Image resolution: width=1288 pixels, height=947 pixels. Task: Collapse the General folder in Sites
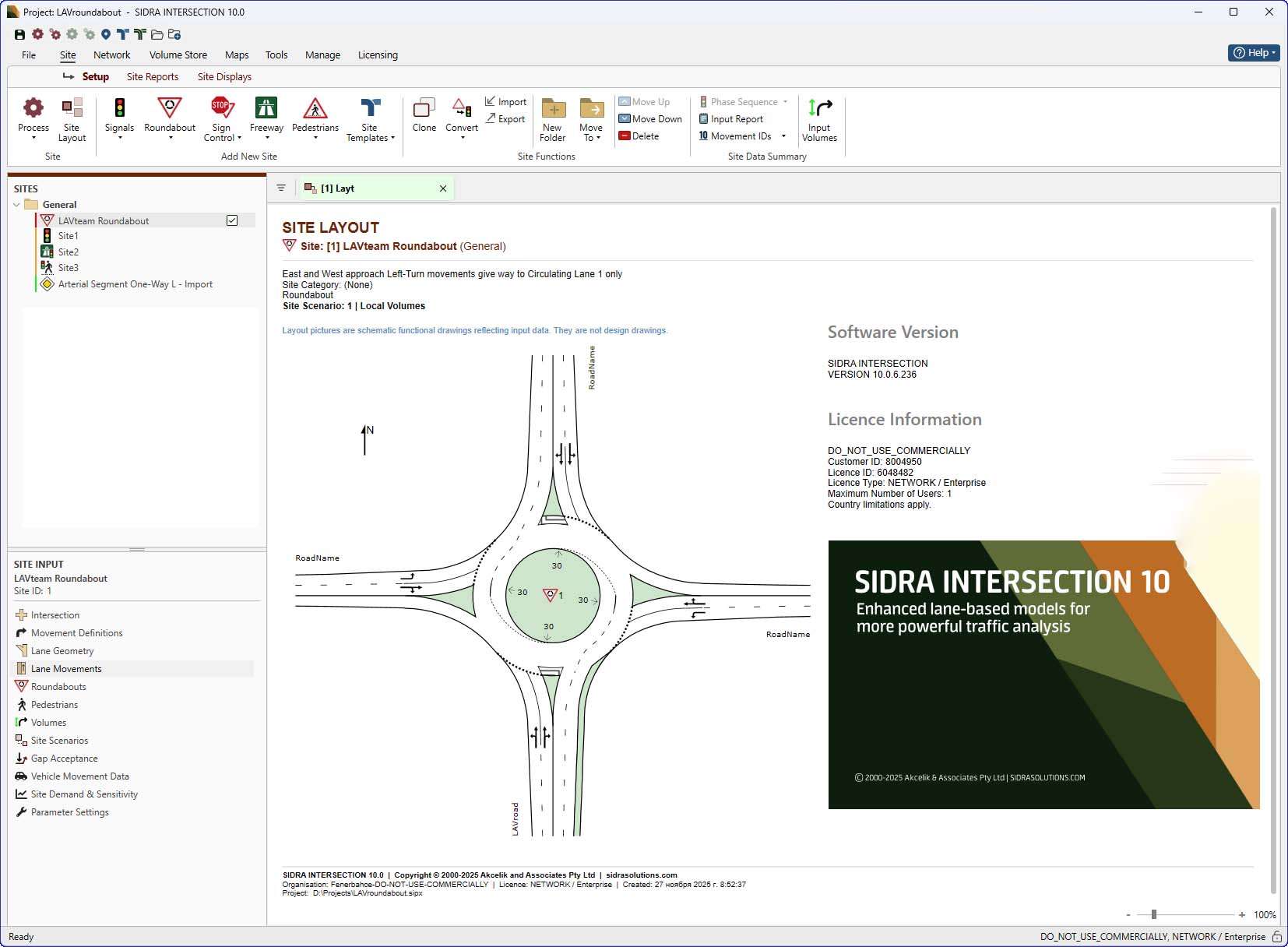tap(16, 205)
